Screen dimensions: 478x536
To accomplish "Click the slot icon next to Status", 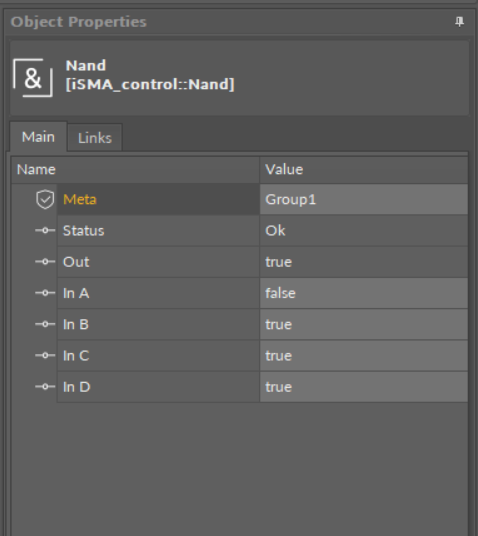I will [45, 231].
